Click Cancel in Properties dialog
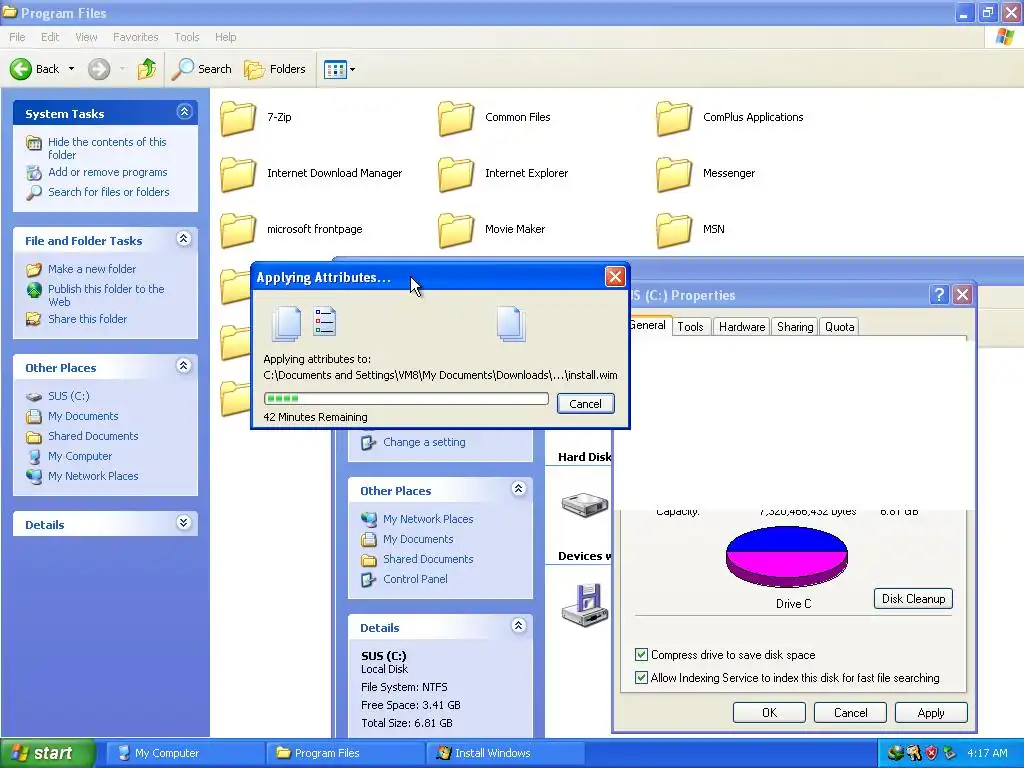This screenshot has width=1024, height=768. [850, 712]
